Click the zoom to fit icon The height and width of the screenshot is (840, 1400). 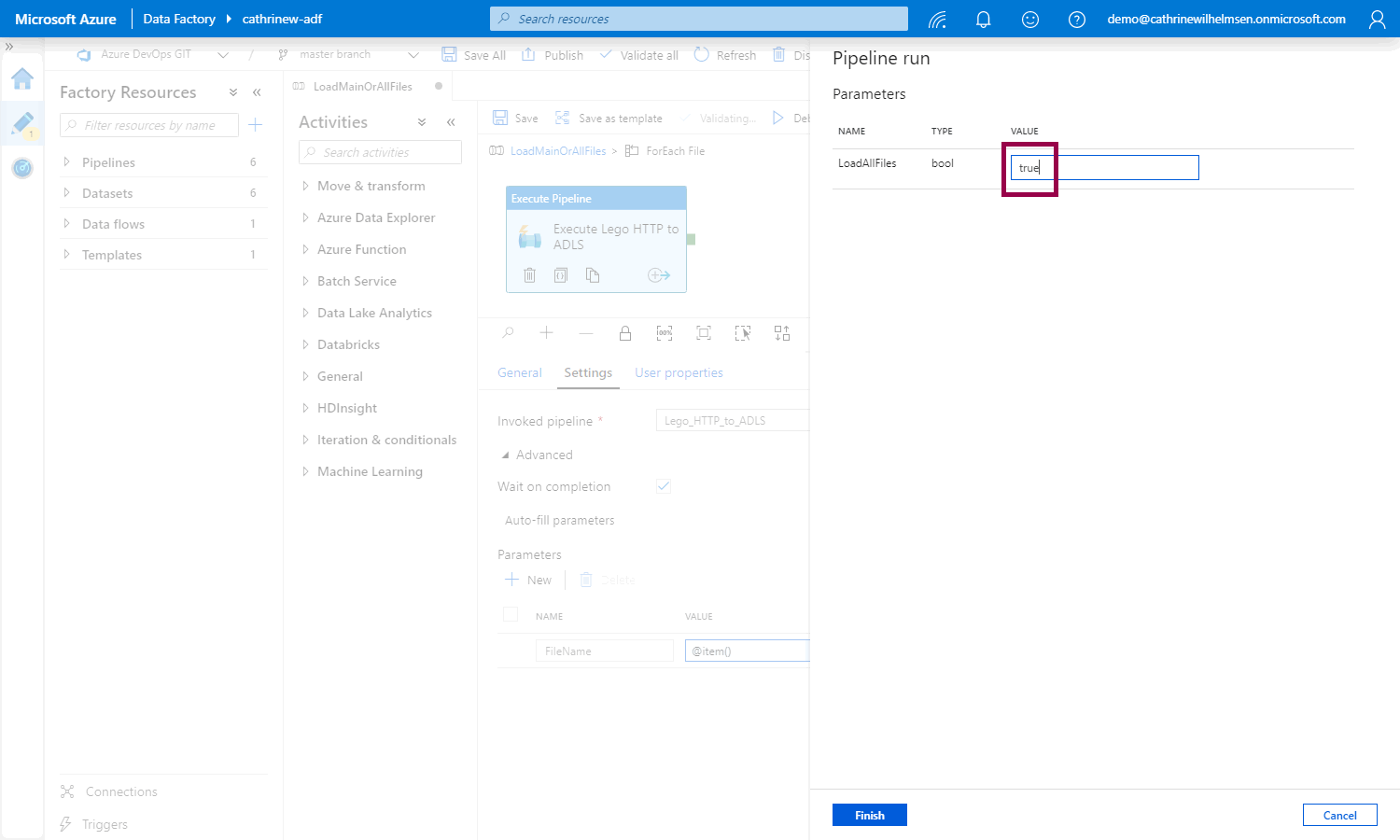tap(704, 333)
